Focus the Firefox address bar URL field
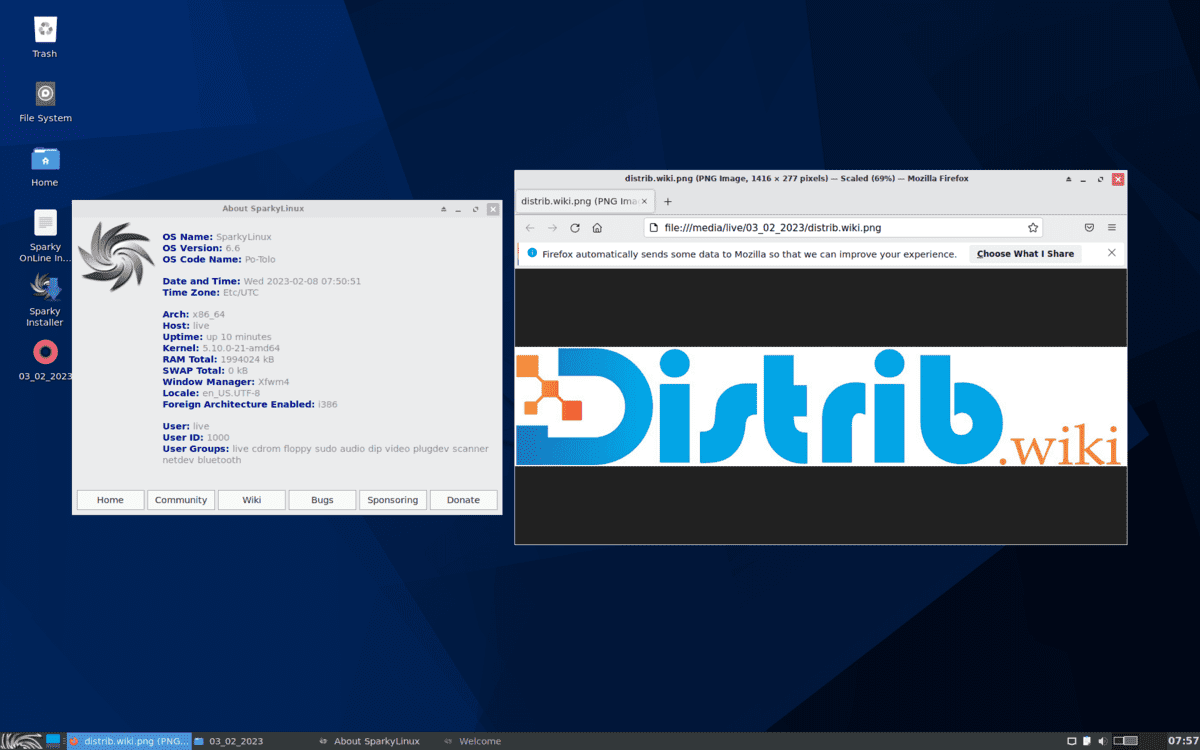 pos(842,228)
